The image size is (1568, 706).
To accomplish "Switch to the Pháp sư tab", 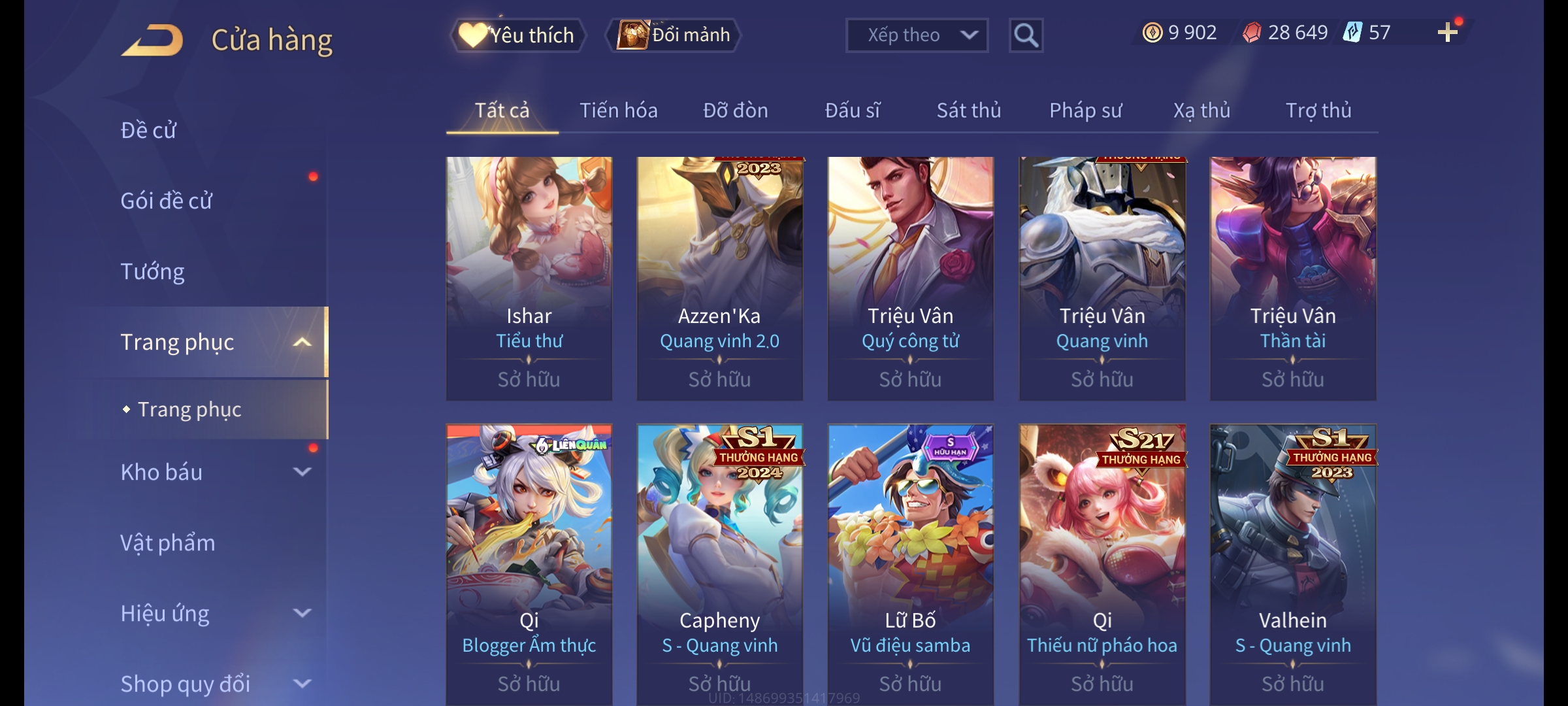I will (1085, 110).
